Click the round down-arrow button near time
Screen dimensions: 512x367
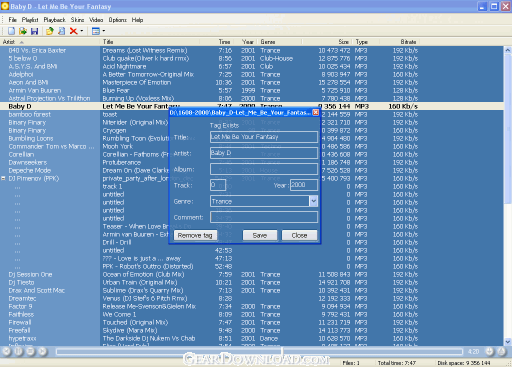[x=490, y=351]
